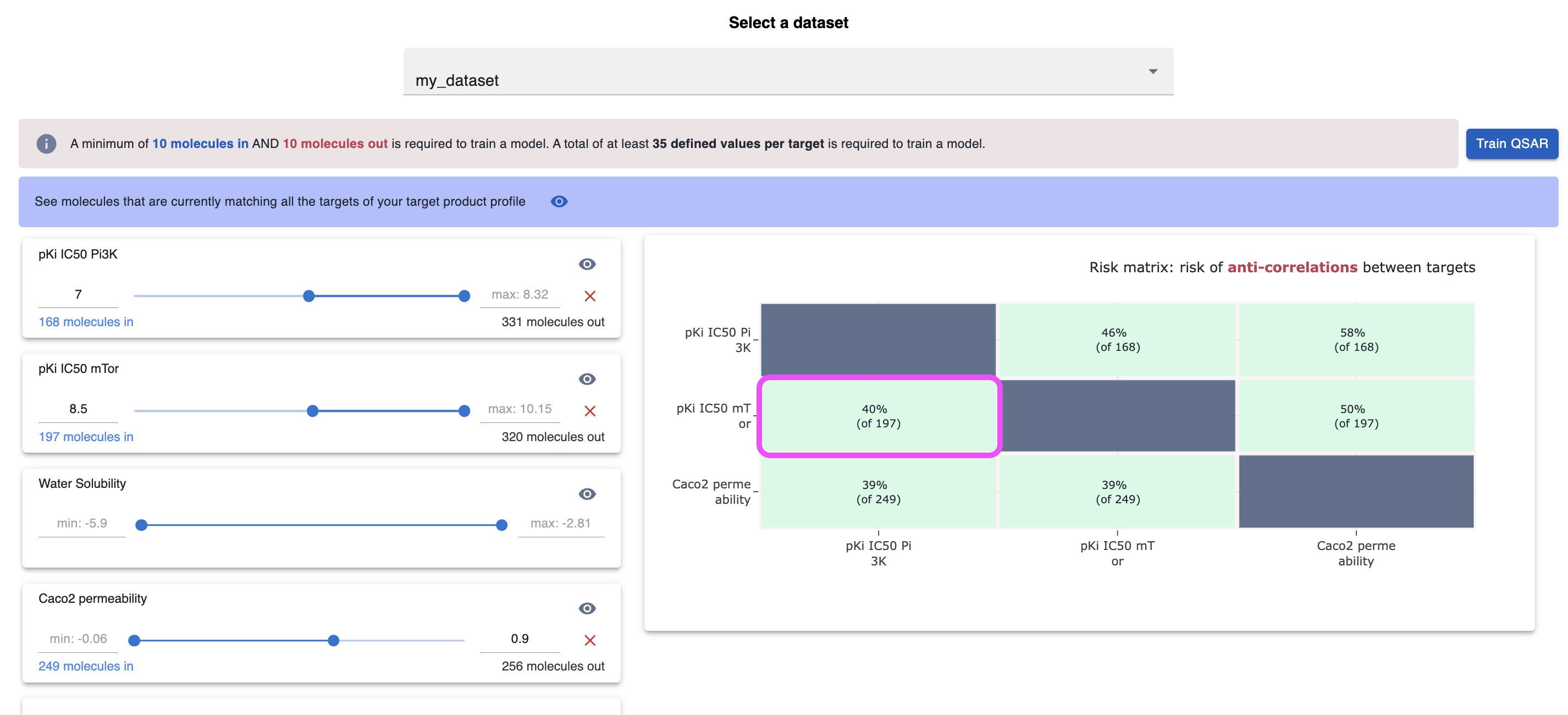Toggle visibility eye for pKi IC50 Pi3K

click(587, 263)
